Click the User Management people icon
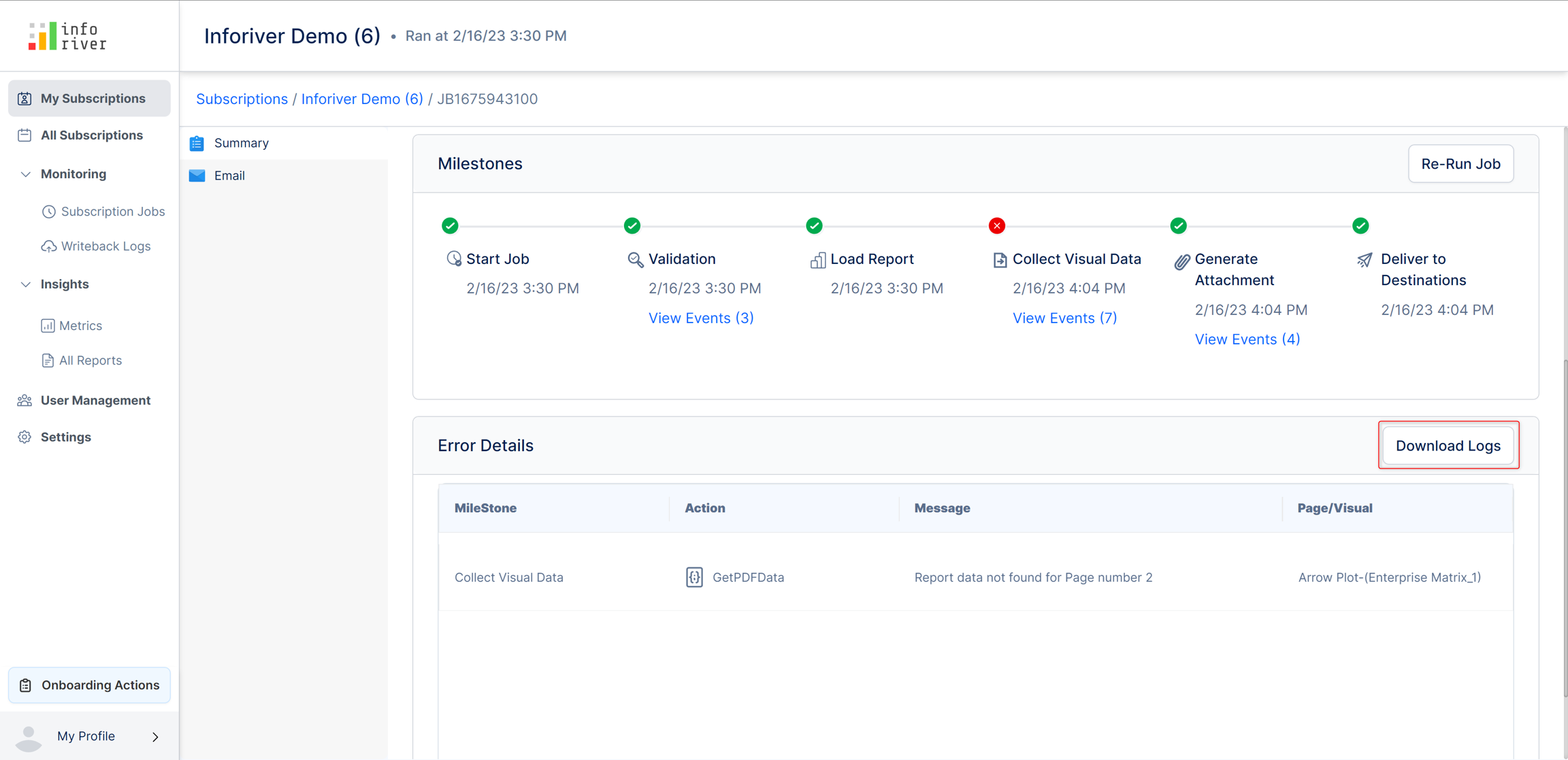The width and height of the screenshot is (1568, 760). [25, 400]
